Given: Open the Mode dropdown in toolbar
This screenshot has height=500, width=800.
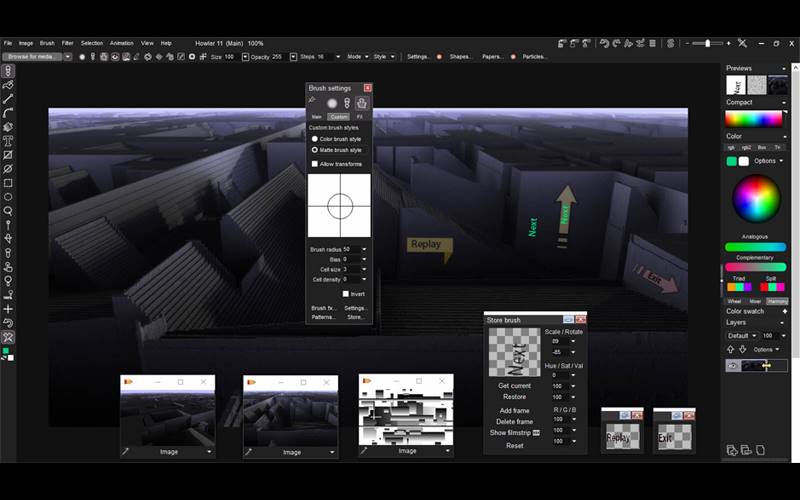Looking at the screenshot, I should tap(356, 57).
